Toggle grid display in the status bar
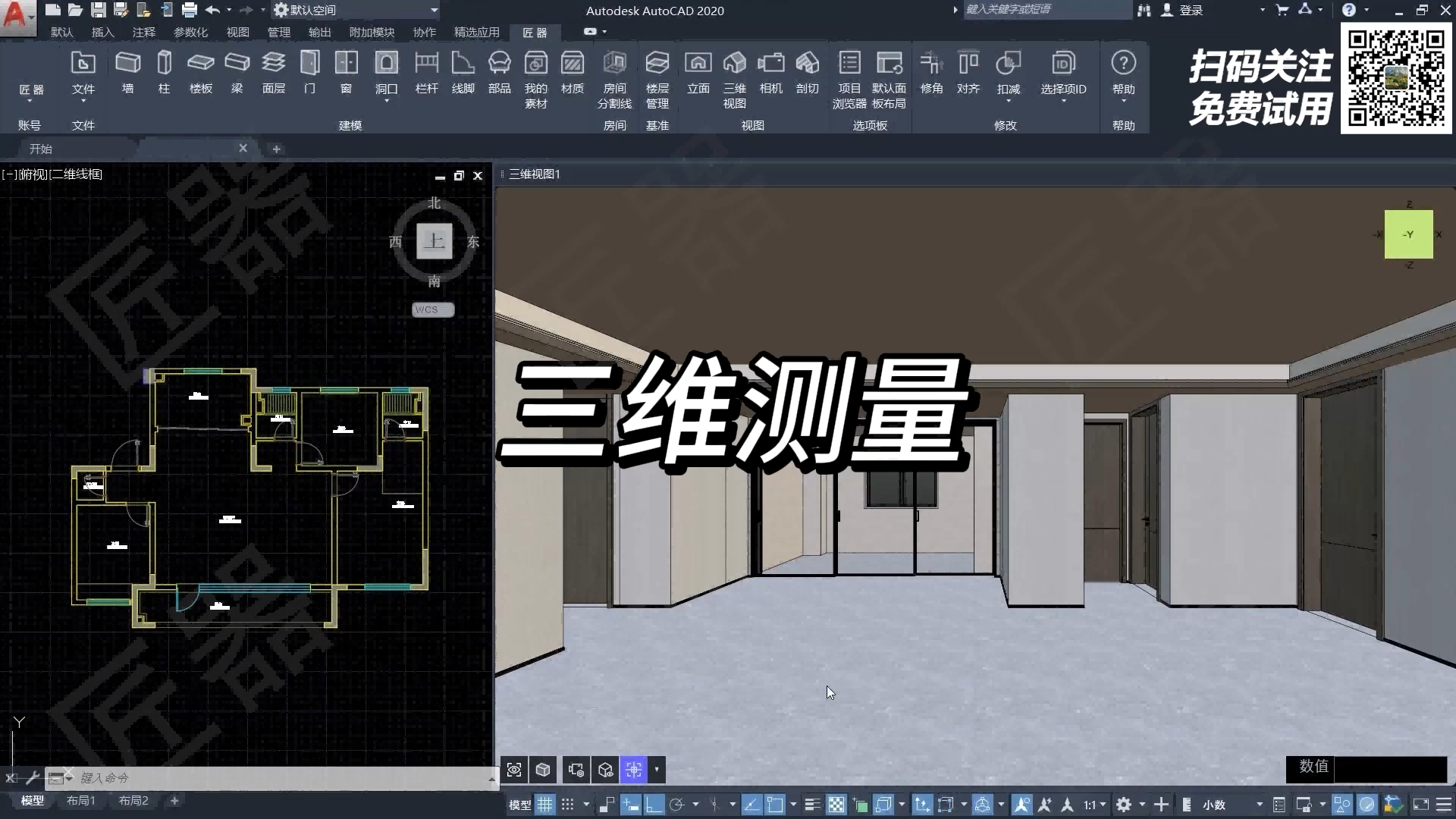The height and width of the screenshot is (819, 1456). pos(544,805)
